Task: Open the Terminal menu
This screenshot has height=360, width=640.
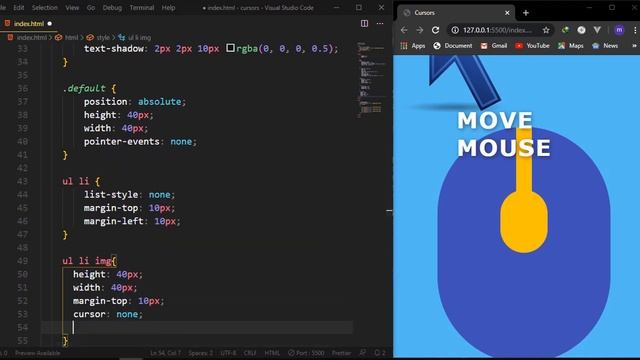Action: (142, 7)
